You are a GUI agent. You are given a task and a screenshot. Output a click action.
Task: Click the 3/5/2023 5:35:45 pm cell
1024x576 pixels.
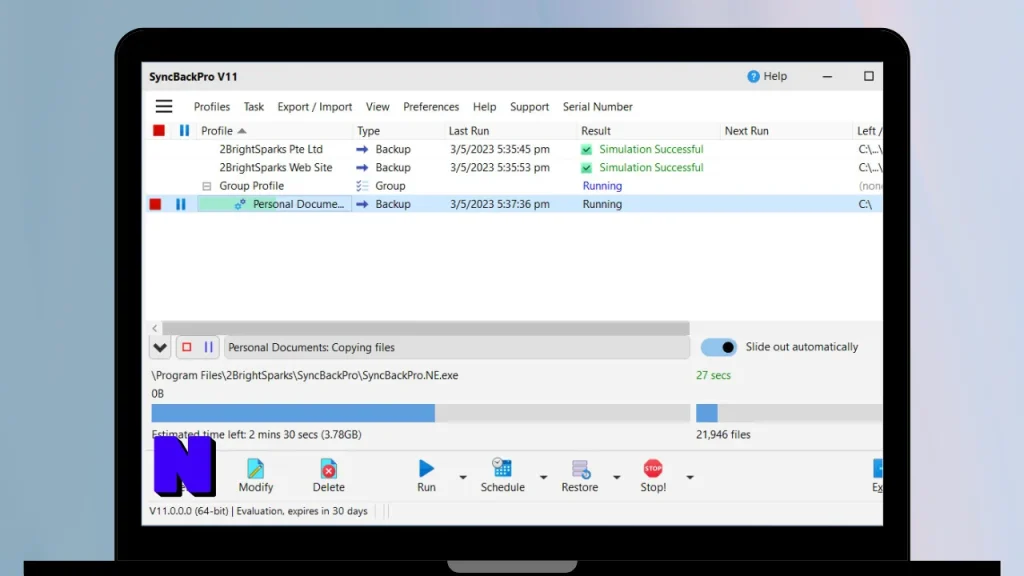[x=500, y=150]
